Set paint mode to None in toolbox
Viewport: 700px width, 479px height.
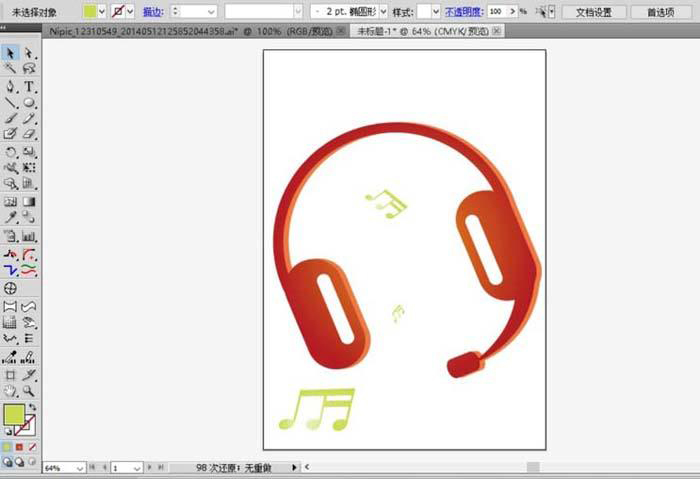(x=33, y=446)
